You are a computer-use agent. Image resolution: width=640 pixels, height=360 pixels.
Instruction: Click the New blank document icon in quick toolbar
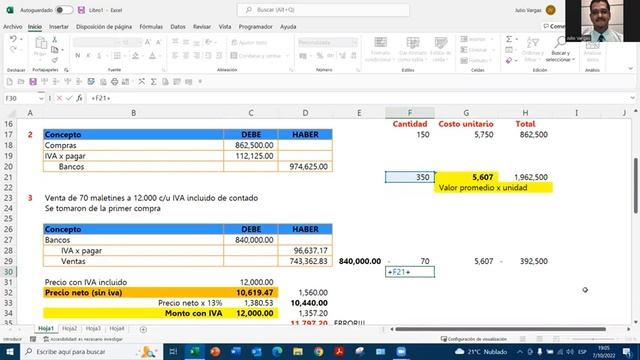[9, 82]
